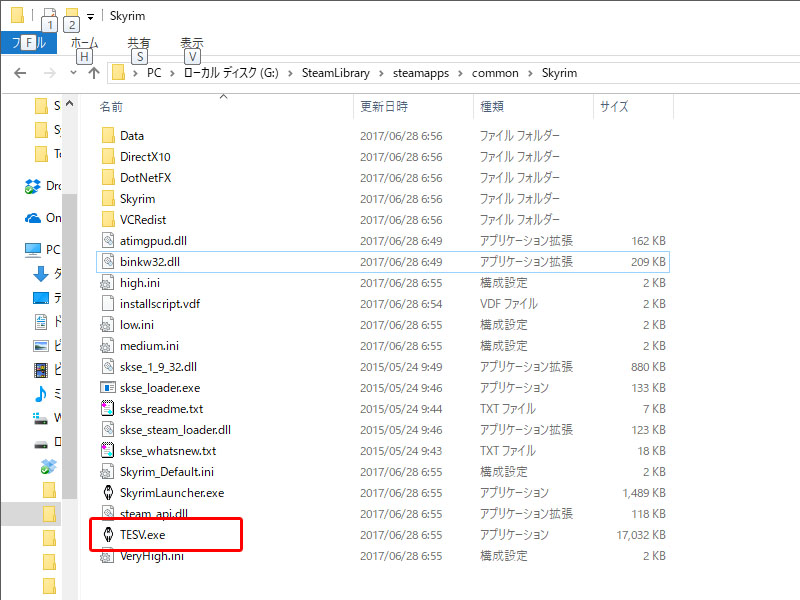Click the skse_readme.txt file icon
800x600 pixels.
[108, 409]
